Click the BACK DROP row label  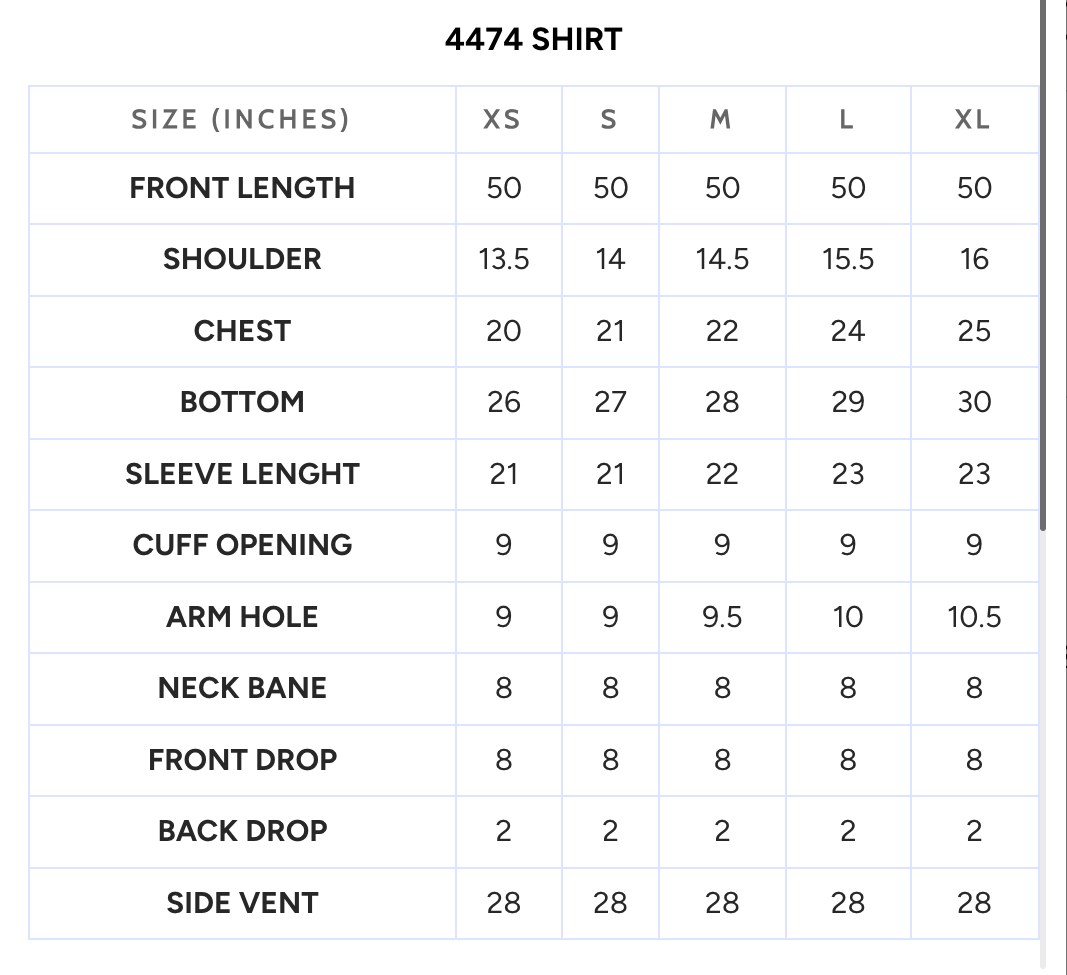click(242, 831)
